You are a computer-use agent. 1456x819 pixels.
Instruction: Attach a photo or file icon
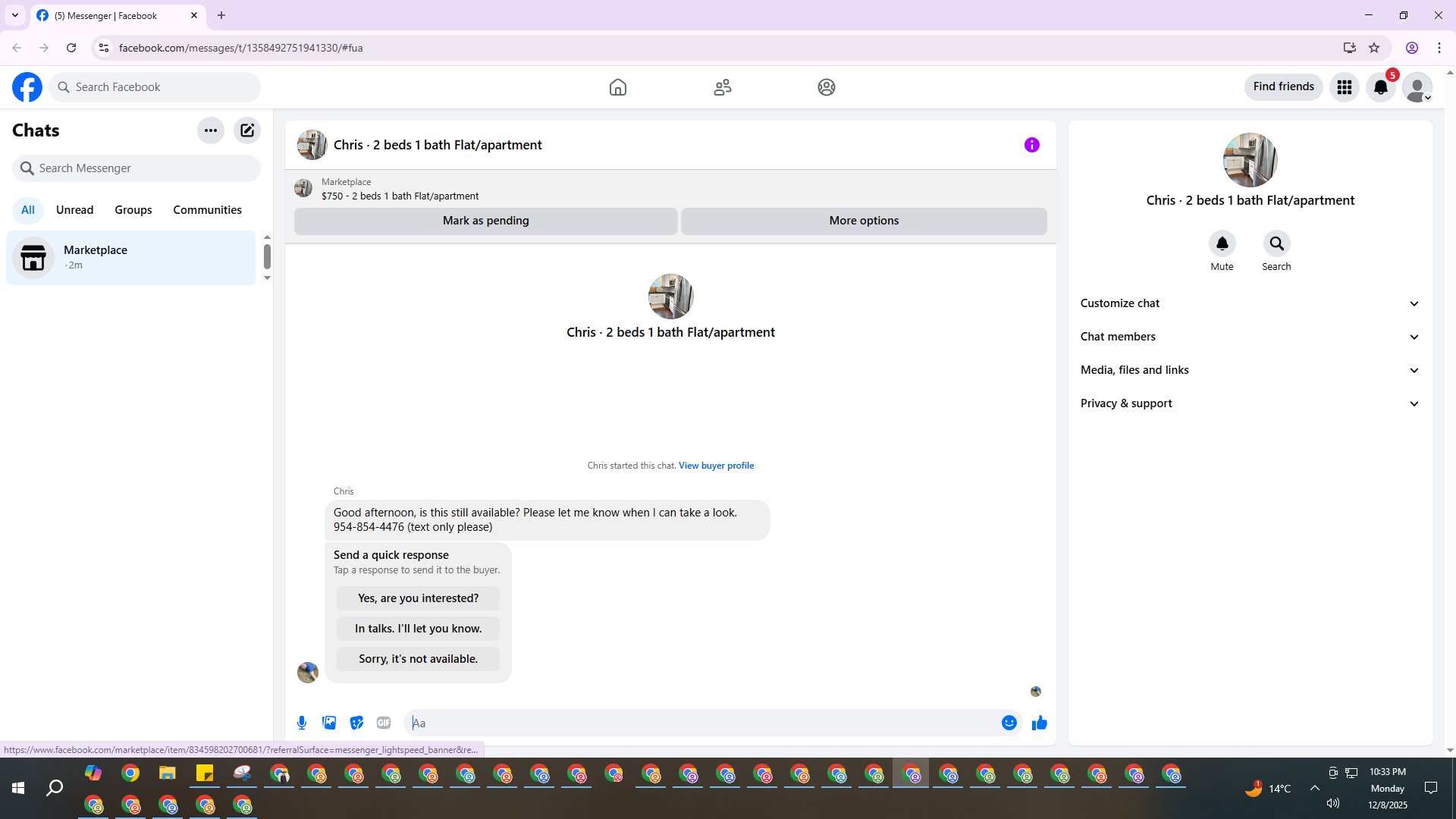[329, 723]
